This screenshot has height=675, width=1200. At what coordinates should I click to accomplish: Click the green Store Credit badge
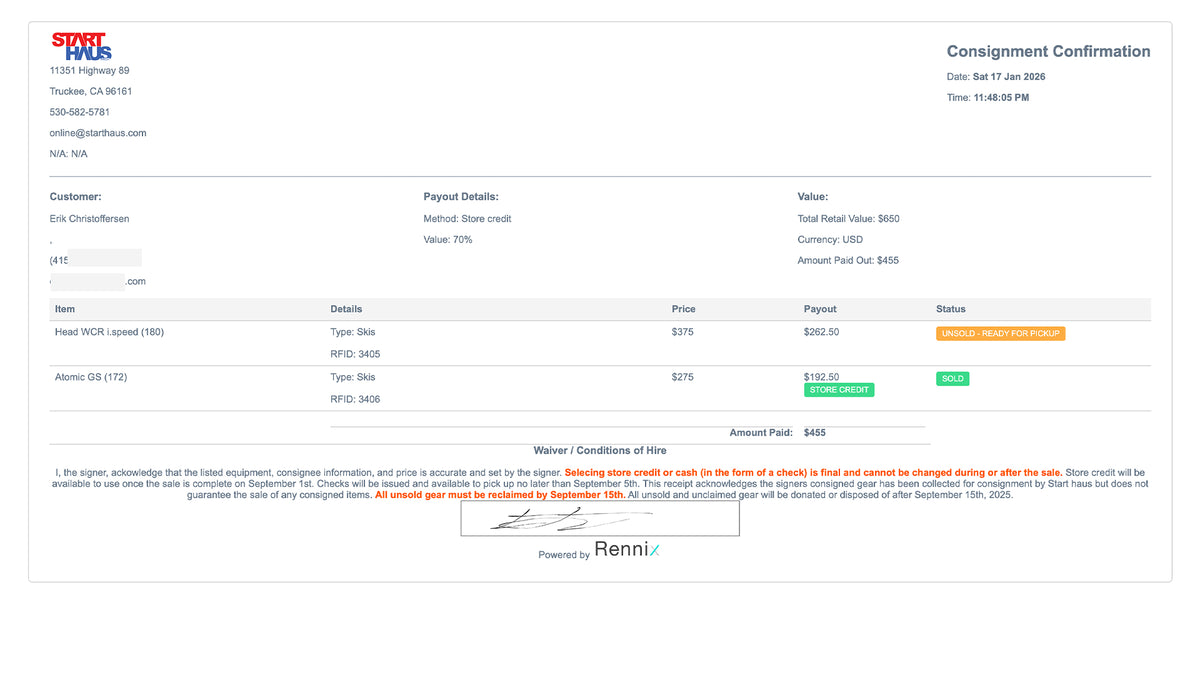coord(838,390)
